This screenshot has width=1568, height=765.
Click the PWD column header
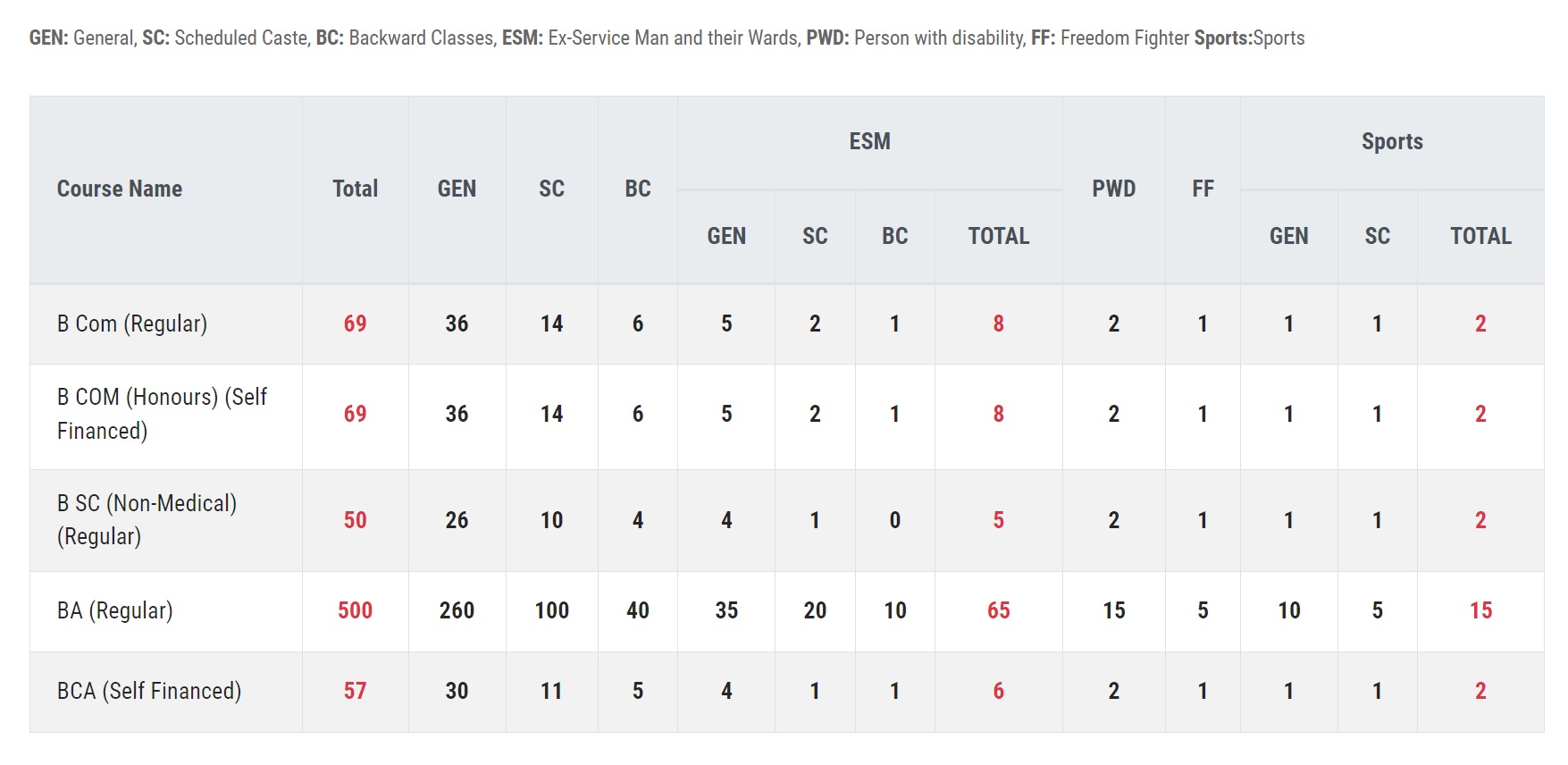point(1114,189)
